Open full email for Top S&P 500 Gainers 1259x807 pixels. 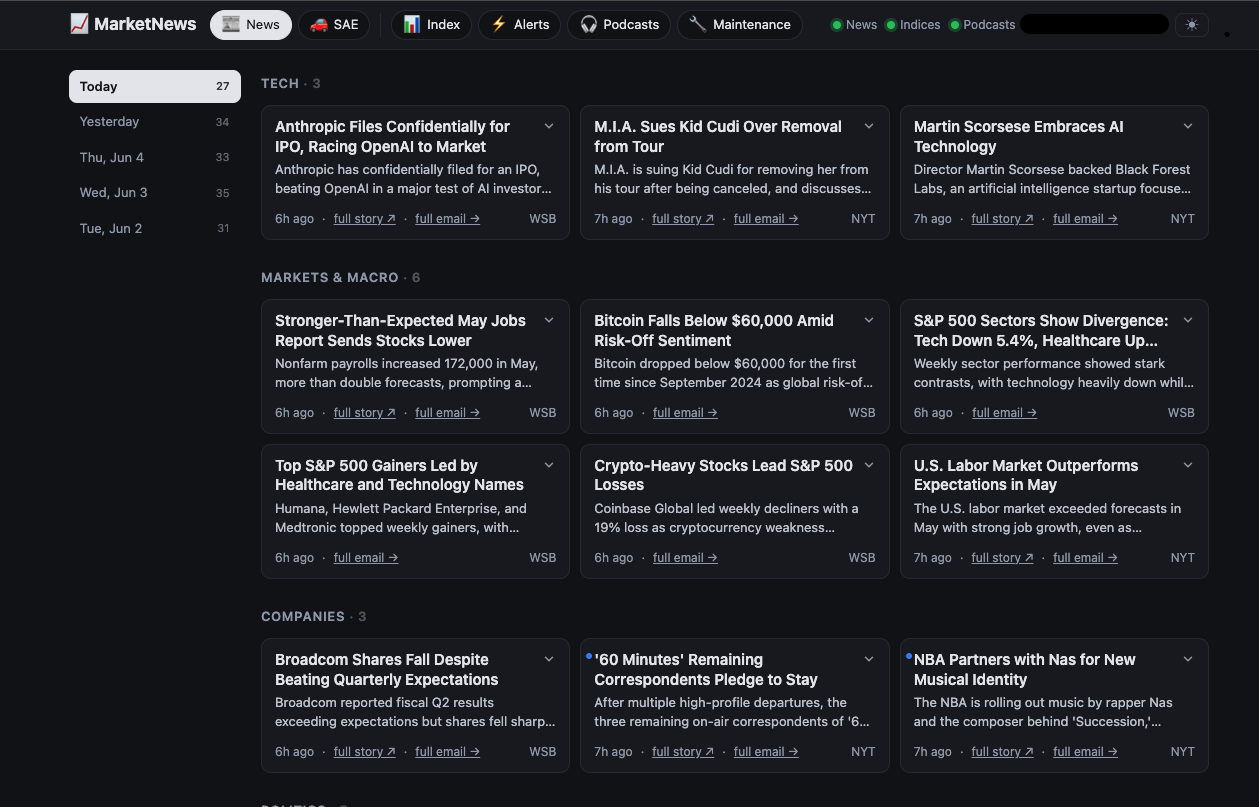[x=366, y=558]
